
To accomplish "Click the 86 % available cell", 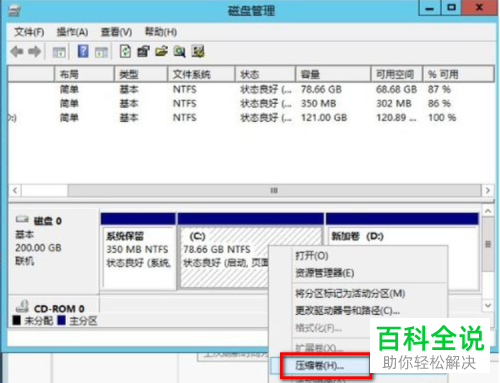I will coord(439,103).
